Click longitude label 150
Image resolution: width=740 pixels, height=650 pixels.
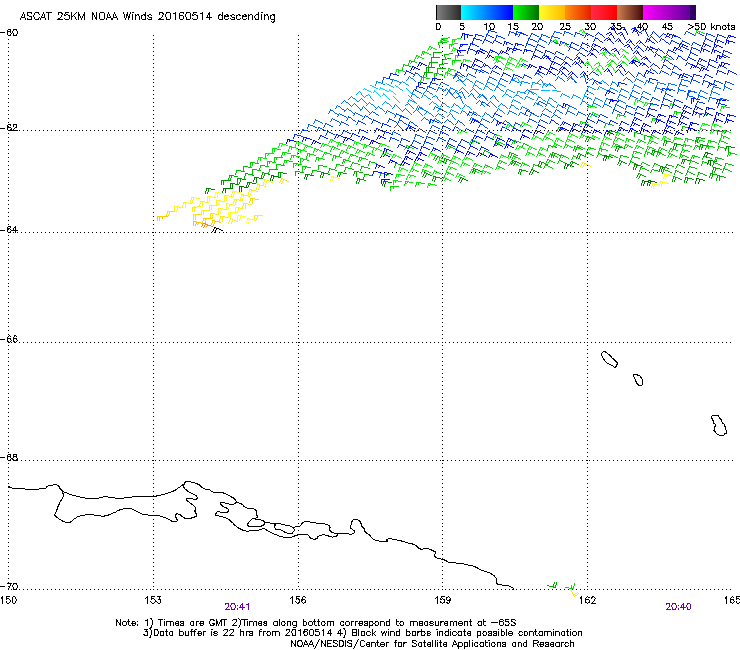tap(8, 599)
